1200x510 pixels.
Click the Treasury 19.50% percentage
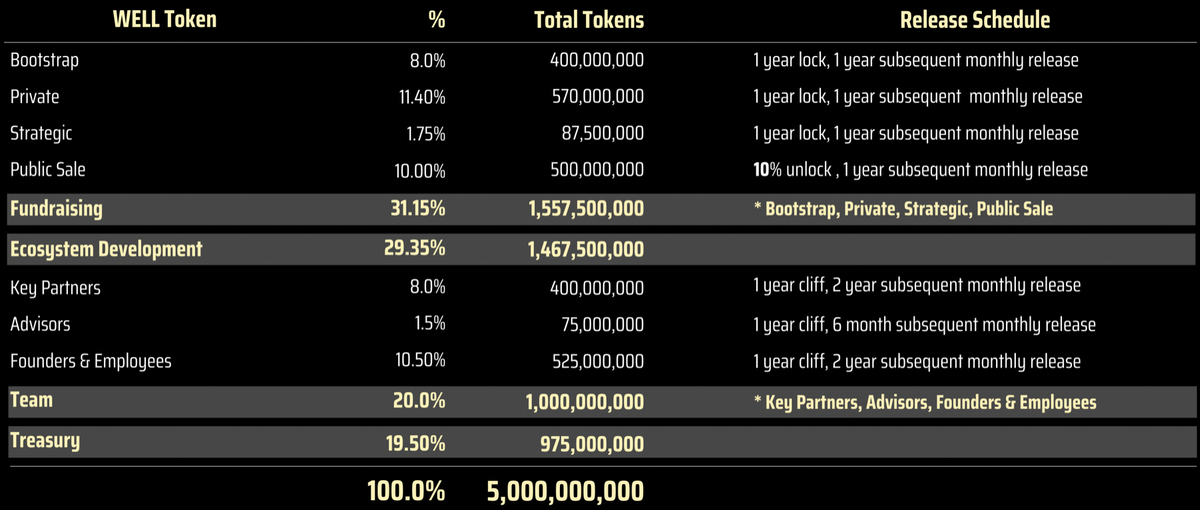418,442
